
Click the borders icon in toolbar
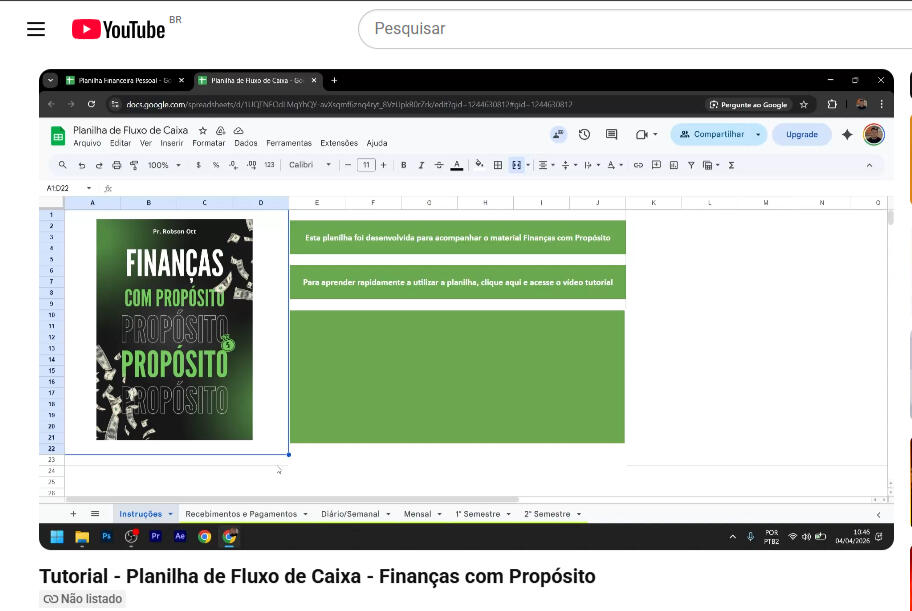[498, 165]
